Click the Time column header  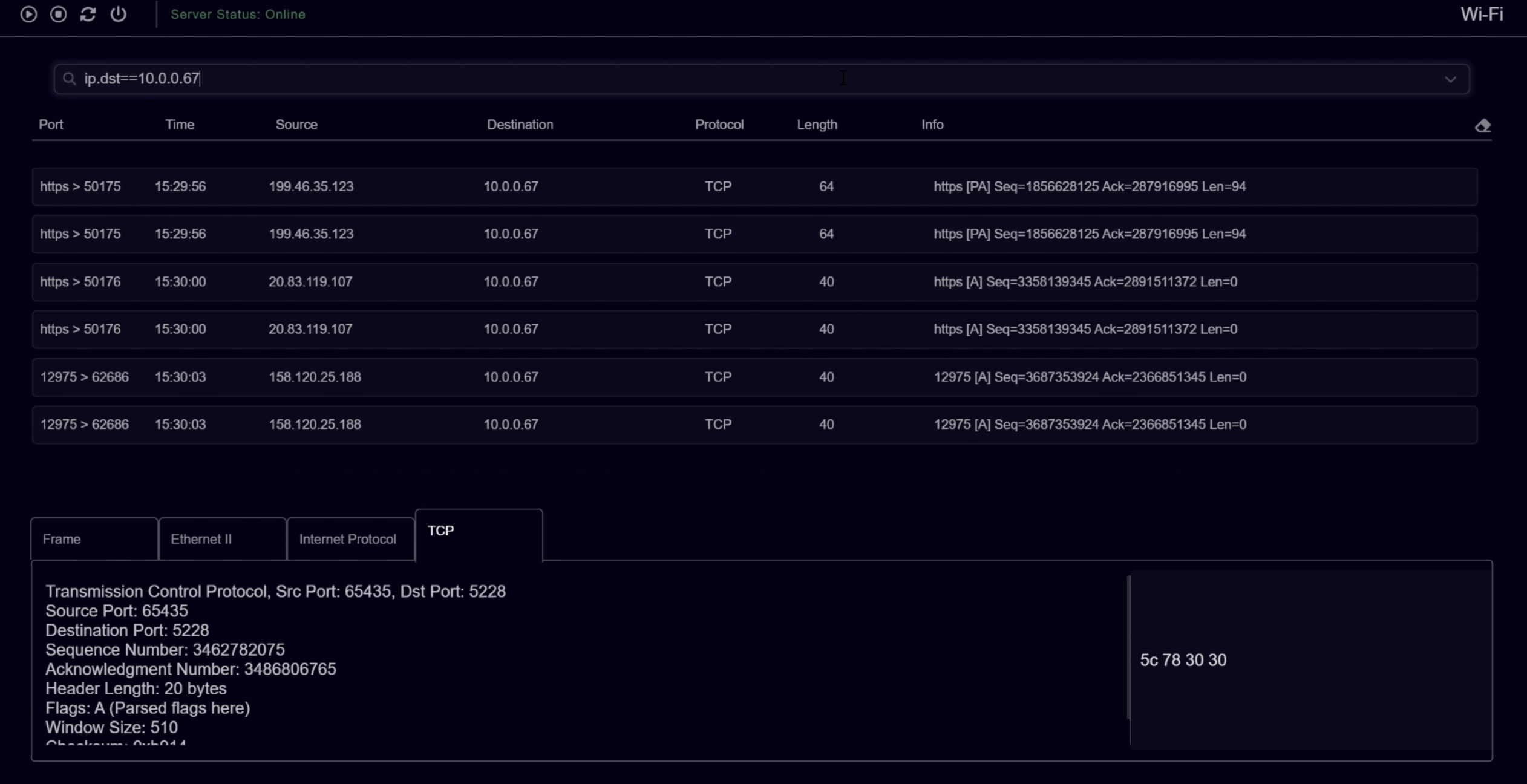[x=180, y=125]
